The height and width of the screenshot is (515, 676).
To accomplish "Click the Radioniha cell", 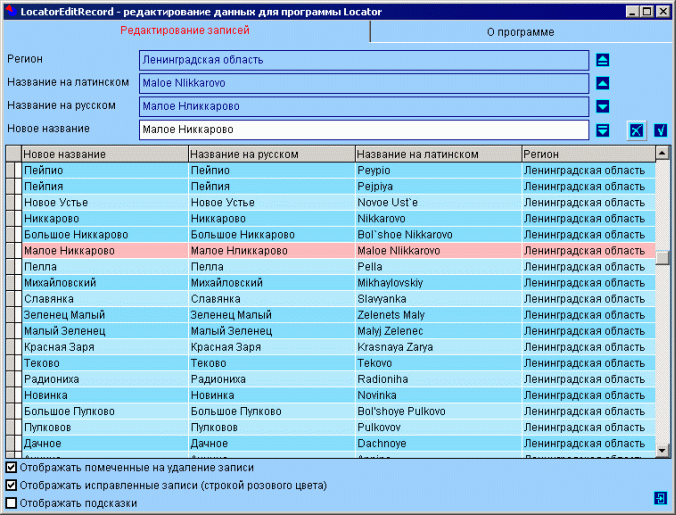I will click(x=438, y=379).
